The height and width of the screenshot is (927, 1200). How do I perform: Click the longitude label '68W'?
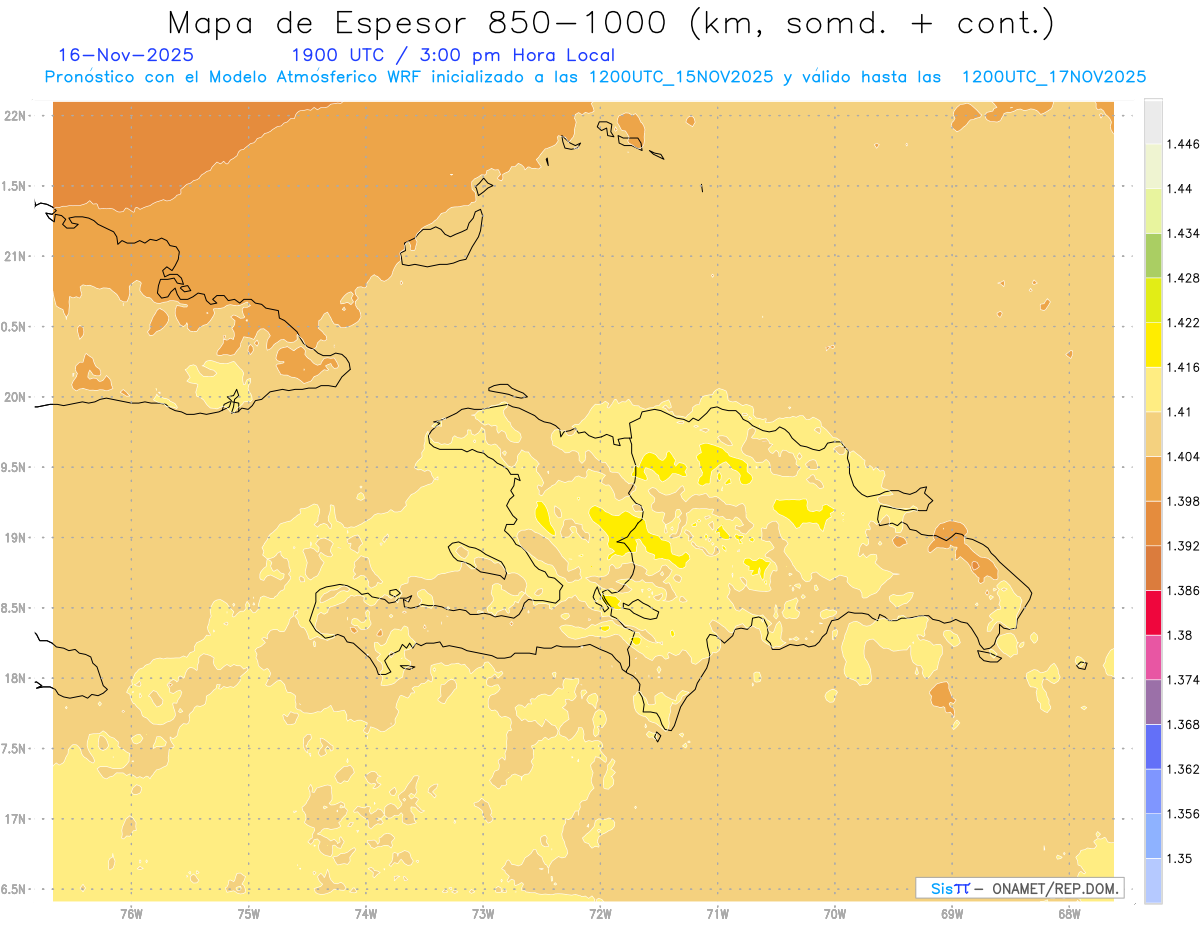coord(1069,913)
